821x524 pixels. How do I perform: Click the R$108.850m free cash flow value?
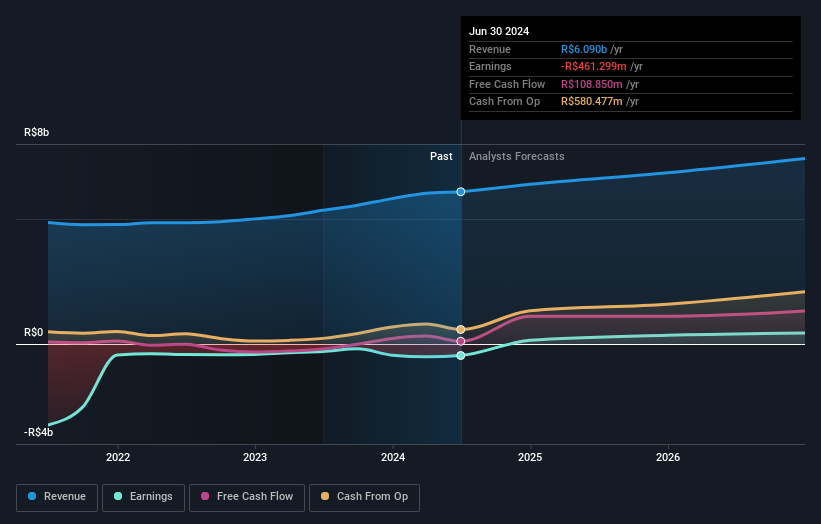592,84
